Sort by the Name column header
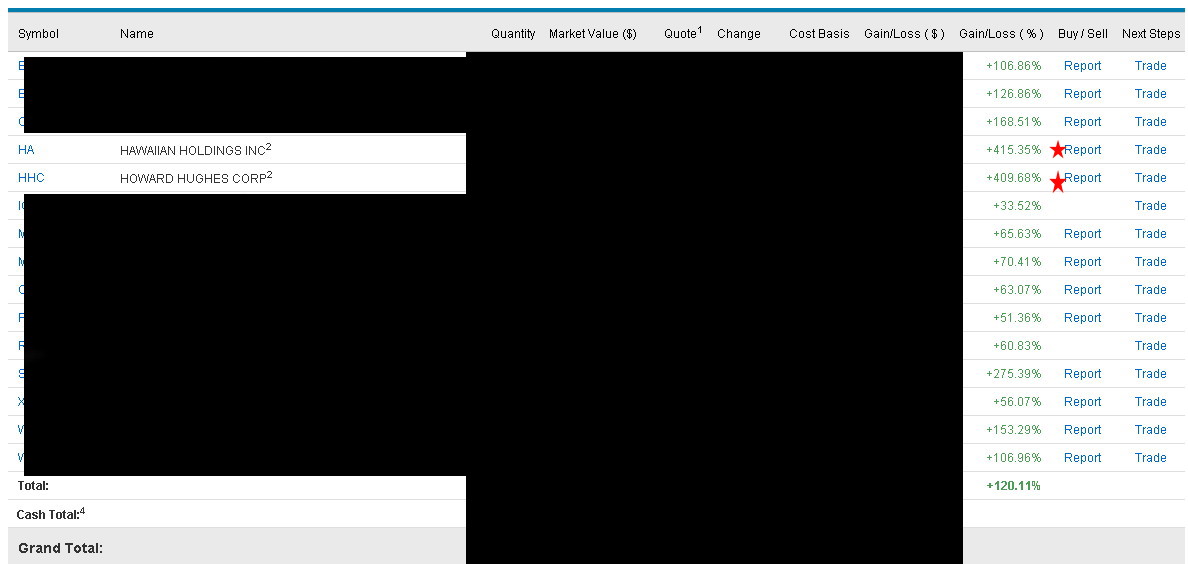The height and width of the screenshot is (564, 1188). tap(137, 34)
